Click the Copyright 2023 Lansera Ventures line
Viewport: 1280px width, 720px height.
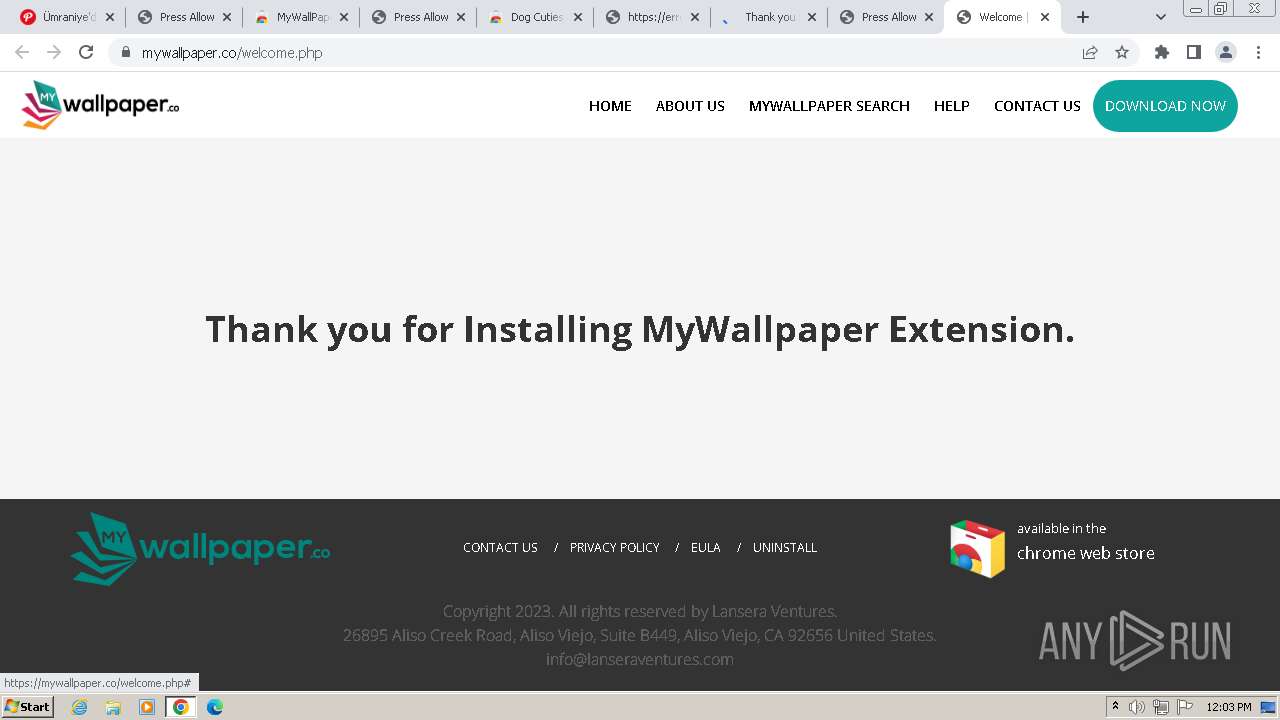tap(640, 611)
